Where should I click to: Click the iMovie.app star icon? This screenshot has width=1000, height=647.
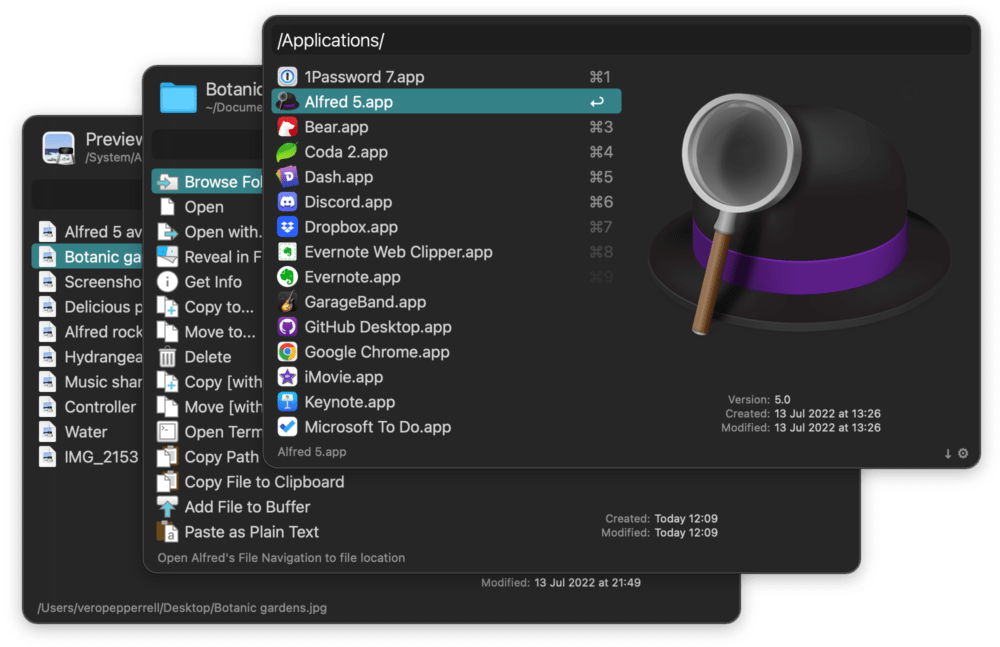[x=288, y=377]
